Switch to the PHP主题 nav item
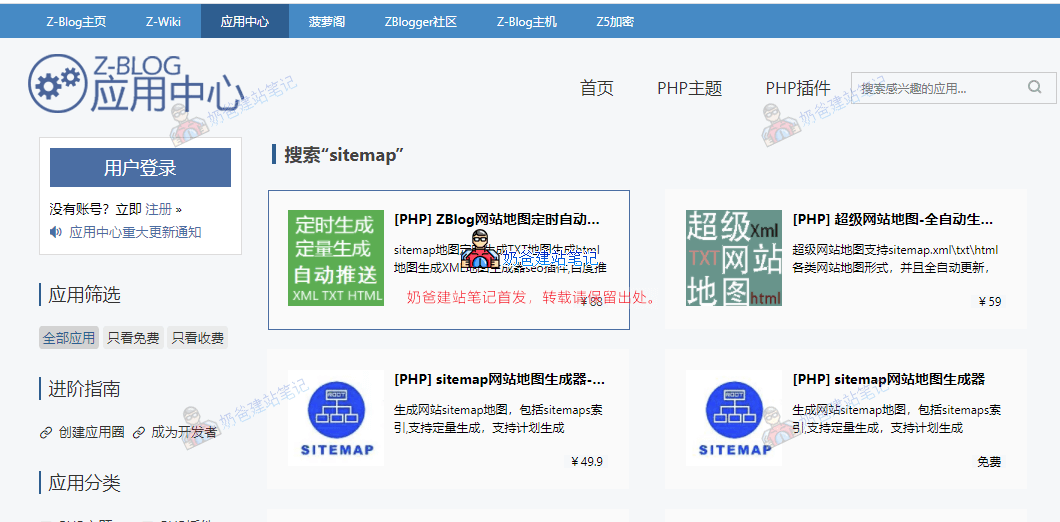Viewport: 1060px width, 522px height. click(x=689, y=88)
